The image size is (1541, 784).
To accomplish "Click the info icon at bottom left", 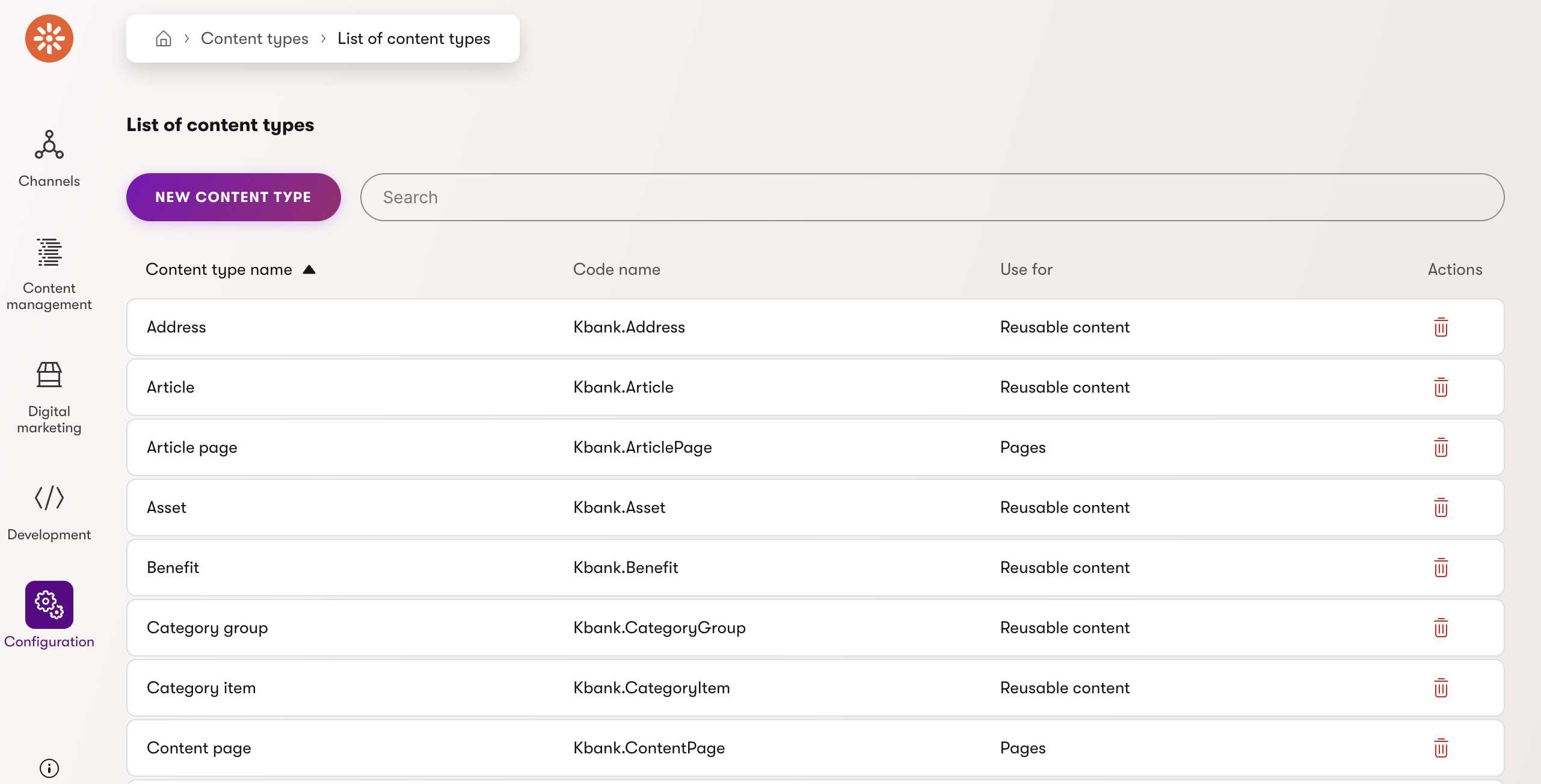I will point(49,768).
